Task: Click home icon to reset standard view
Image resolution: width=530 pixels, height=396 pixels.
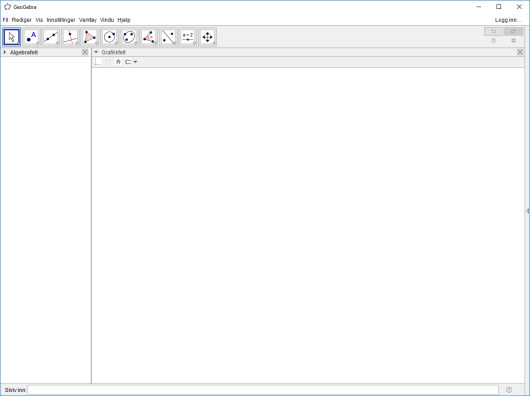Action: point(118,62)
